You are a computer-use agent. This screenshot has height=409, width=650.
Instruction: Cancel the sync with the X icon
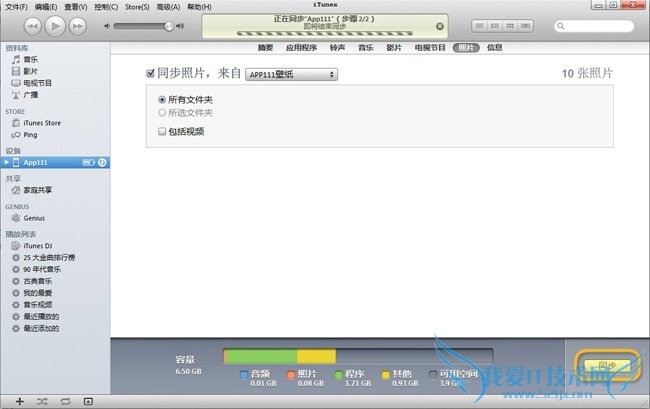pos(440,26)
